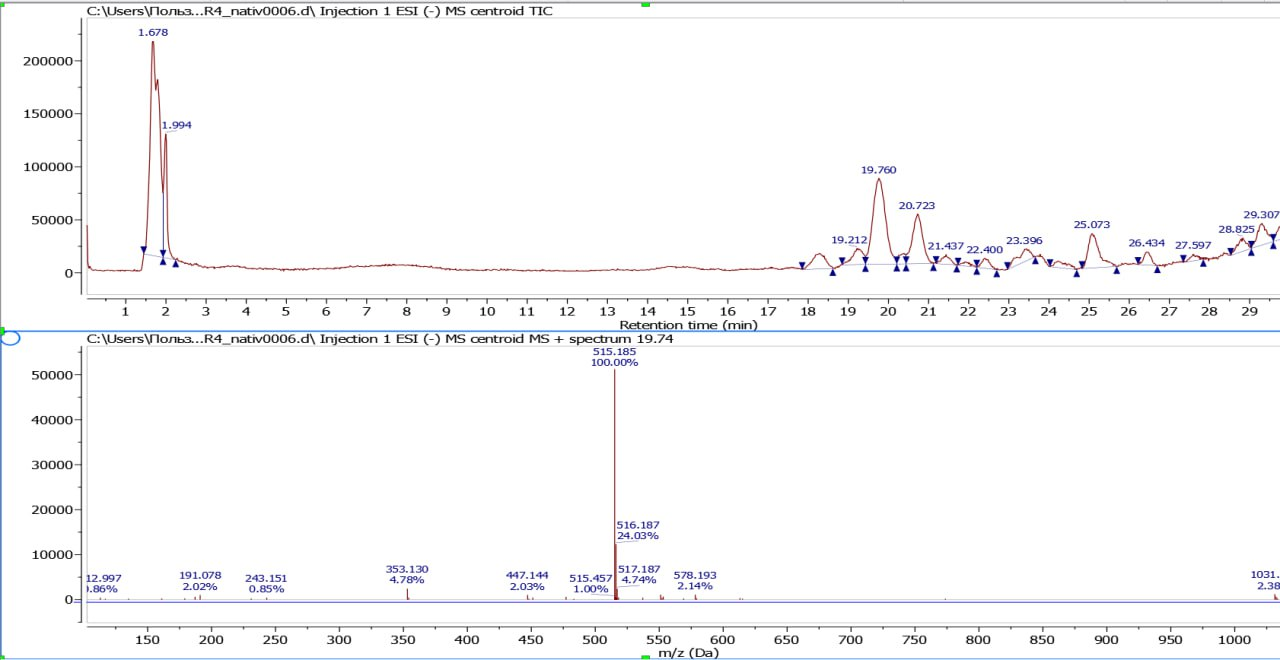Click the TIC chromatogram title text
Image resolution: width=1280 pixels, height=660 pixels.
(x=320, y=12)
